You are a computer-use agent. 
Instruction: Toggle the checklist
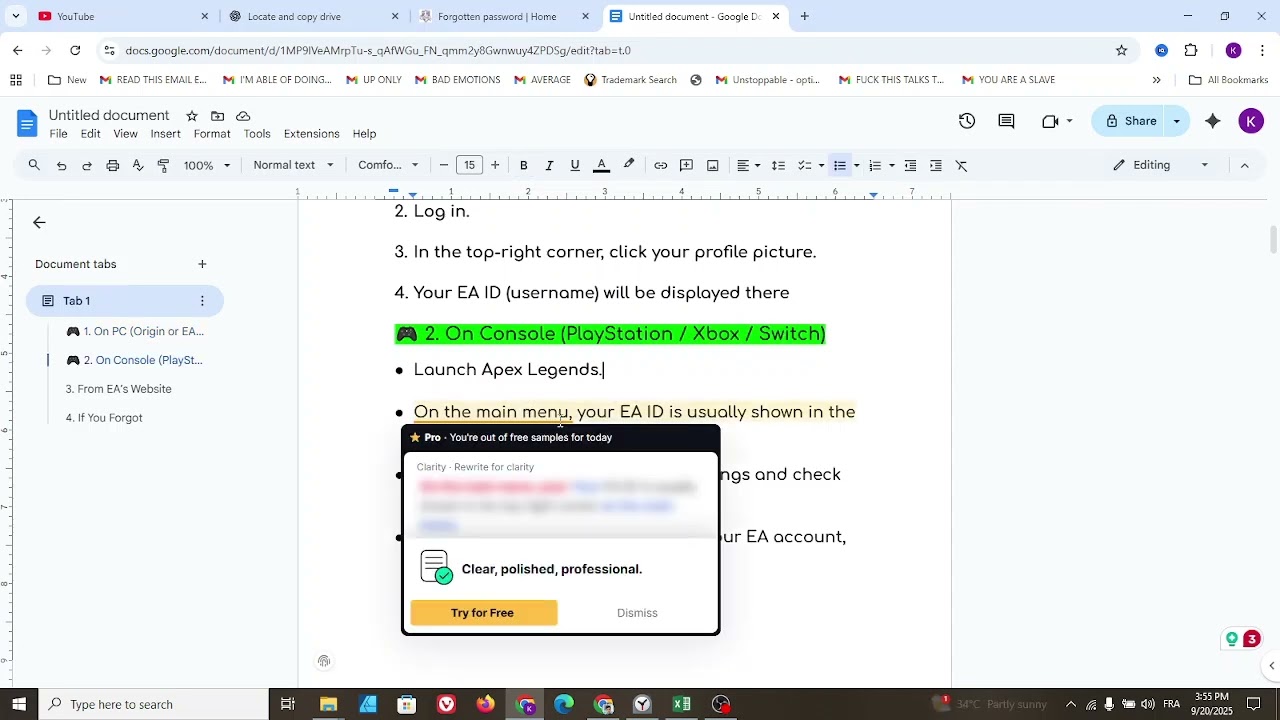pos(805,165)
